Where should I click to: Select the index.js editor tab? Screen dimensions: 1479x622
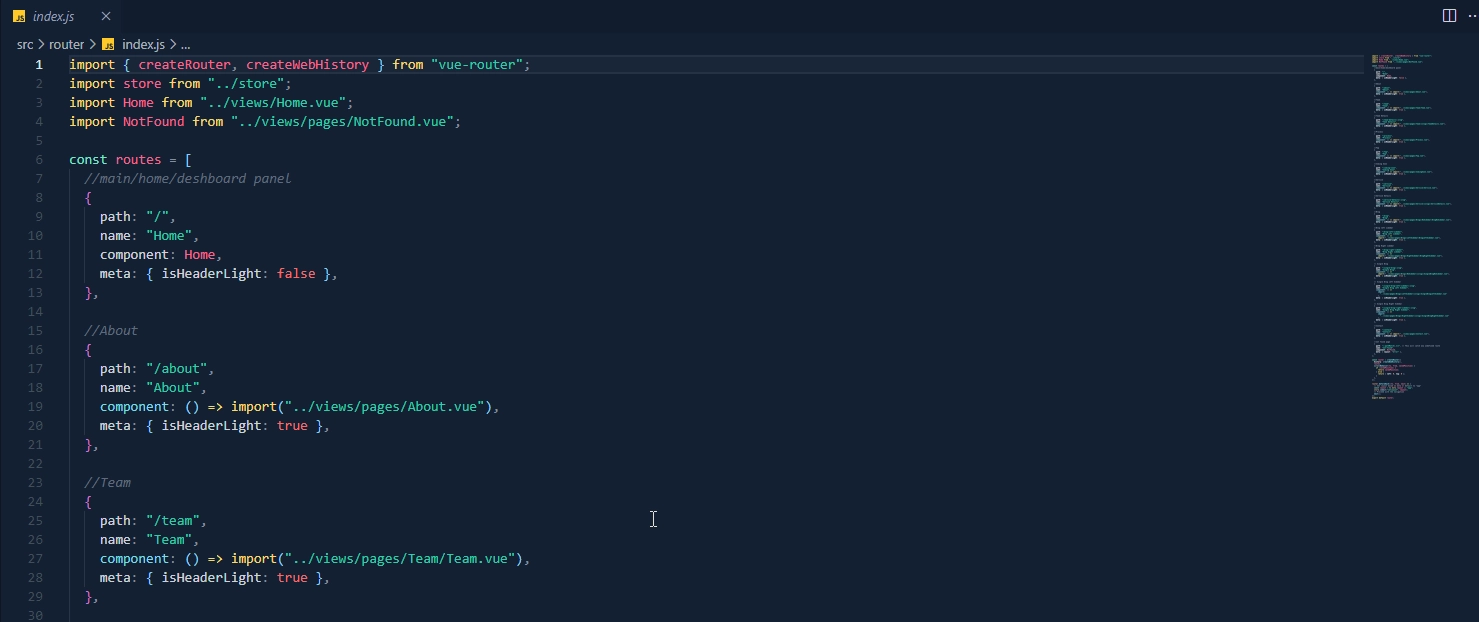pos(55,16)
